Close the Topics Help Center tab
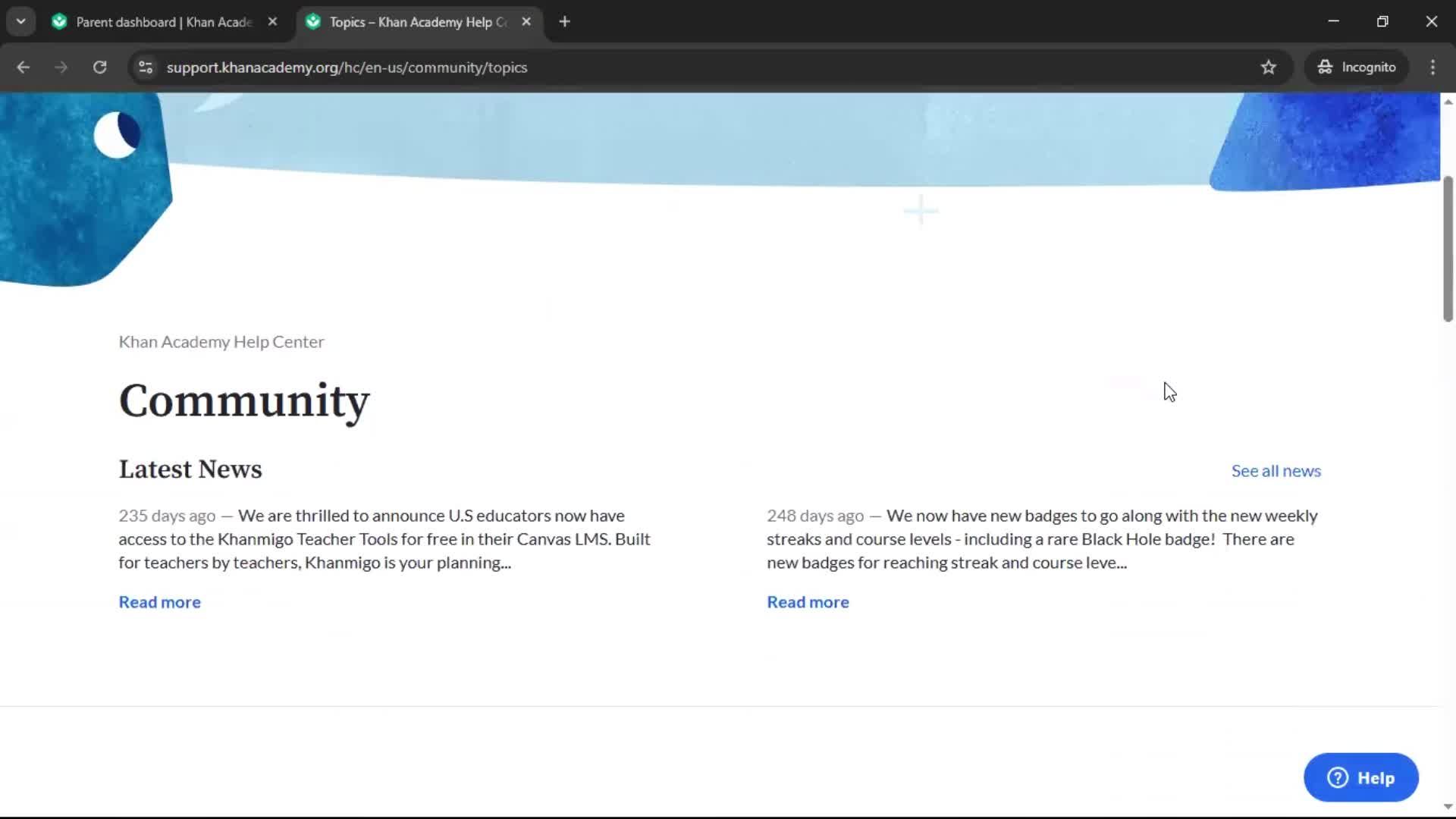The image size is (1456, 819). tap(526, 22)
